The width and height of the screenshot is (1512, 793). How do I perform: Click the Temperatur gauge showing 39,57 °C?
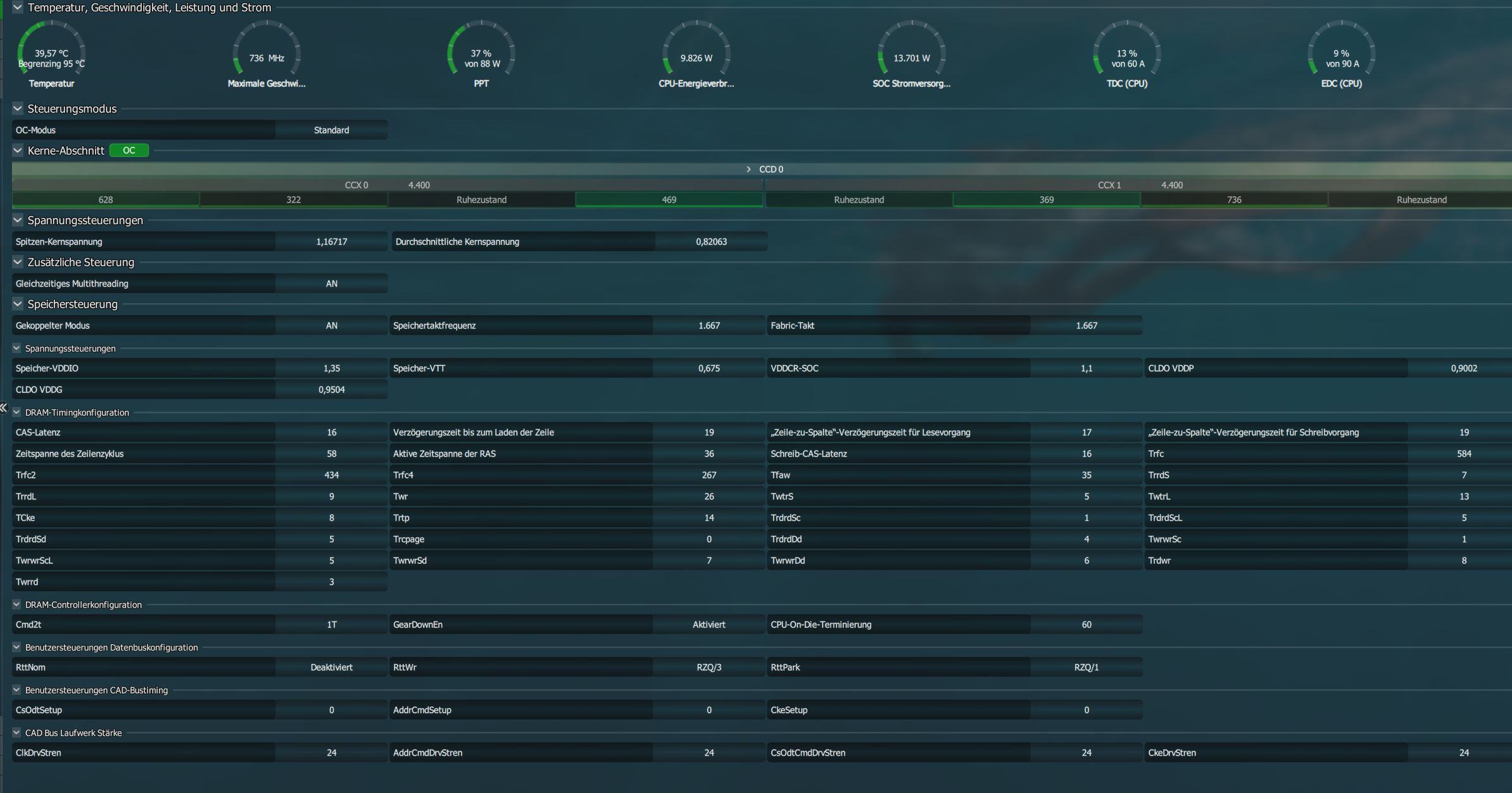click(x=51, y=54)
